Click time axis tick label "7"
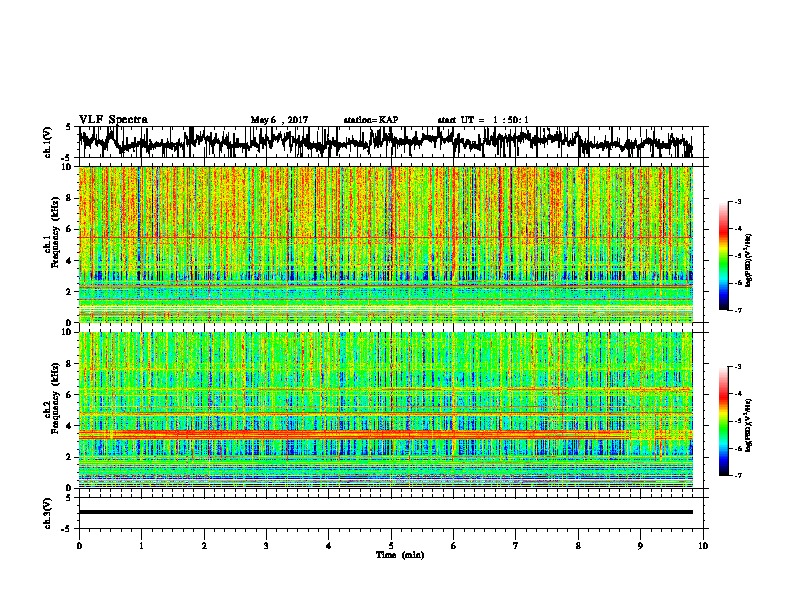This screenshot has height=612, width=792. [x=516, y=546]
